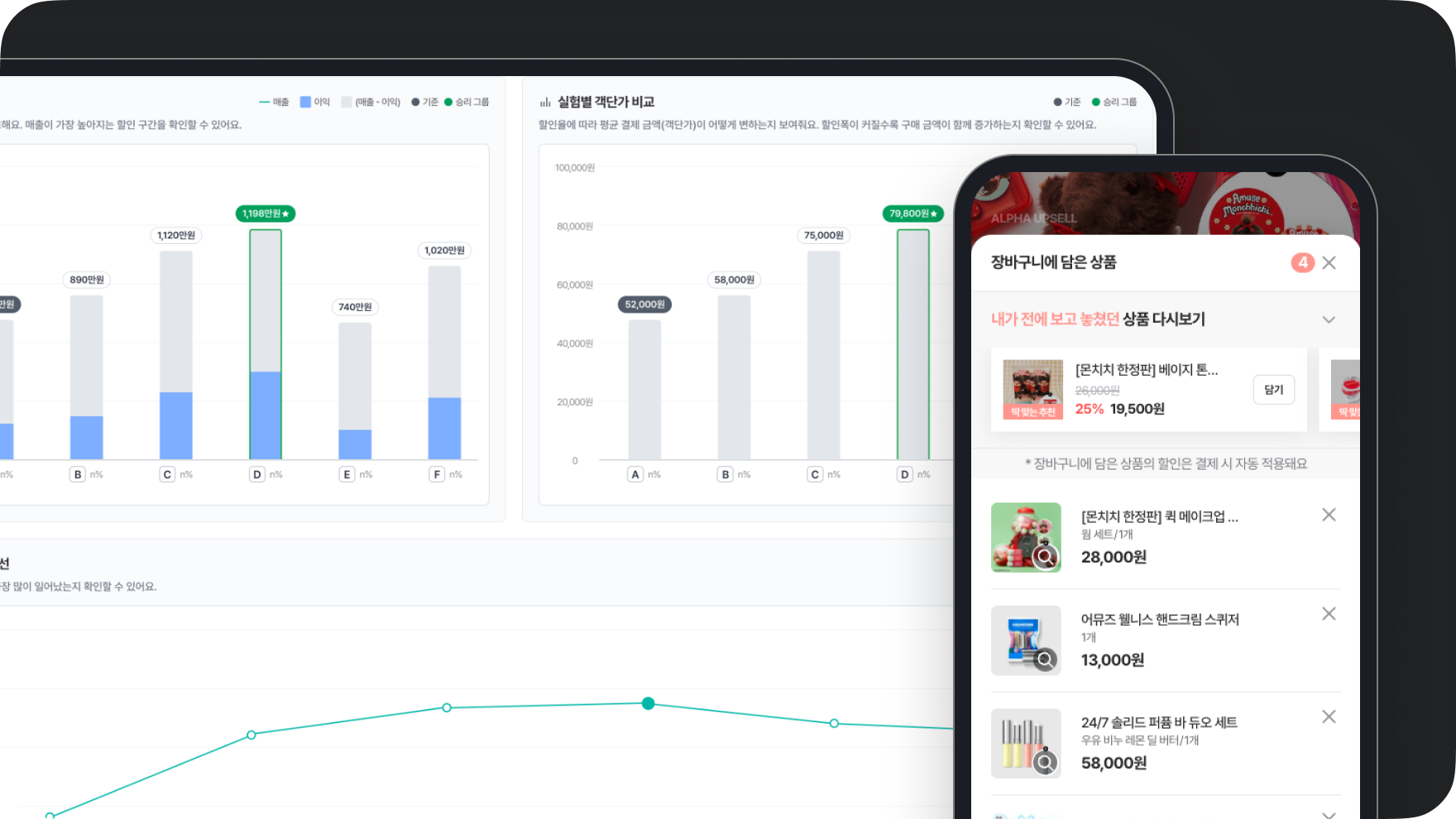Click the 740만원 bar label
Viewport: 1456px width, 819px height.
355,307
